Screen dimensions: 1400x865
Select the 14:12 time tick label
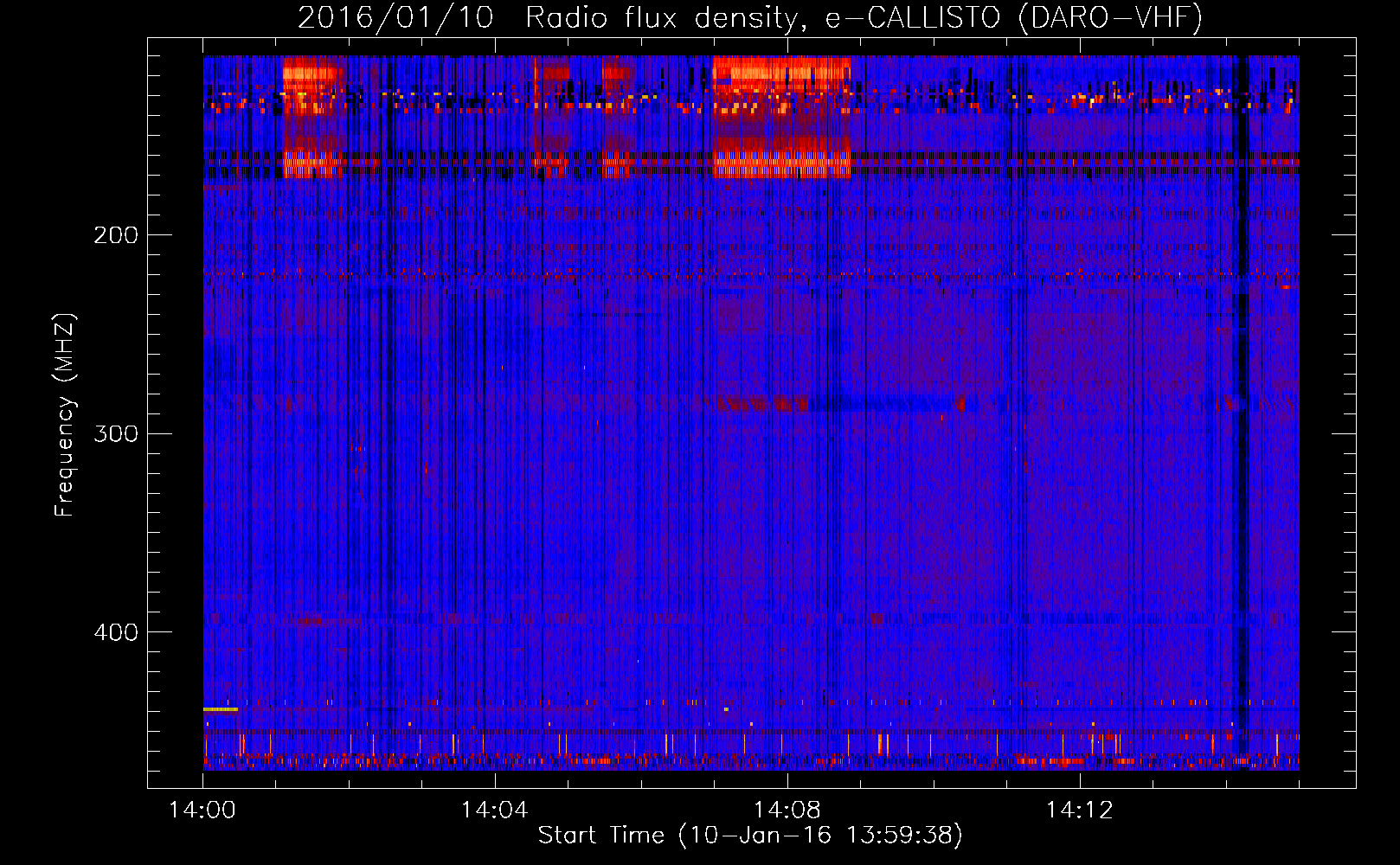click(1080, 811)
